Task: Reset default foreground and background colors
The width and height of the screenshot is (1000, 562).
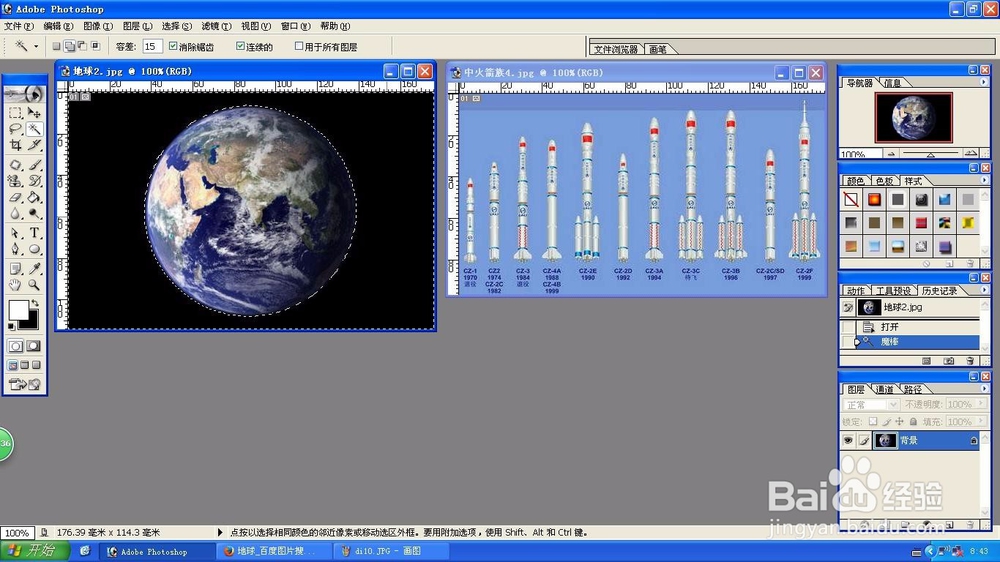Action: click(11, 327)
